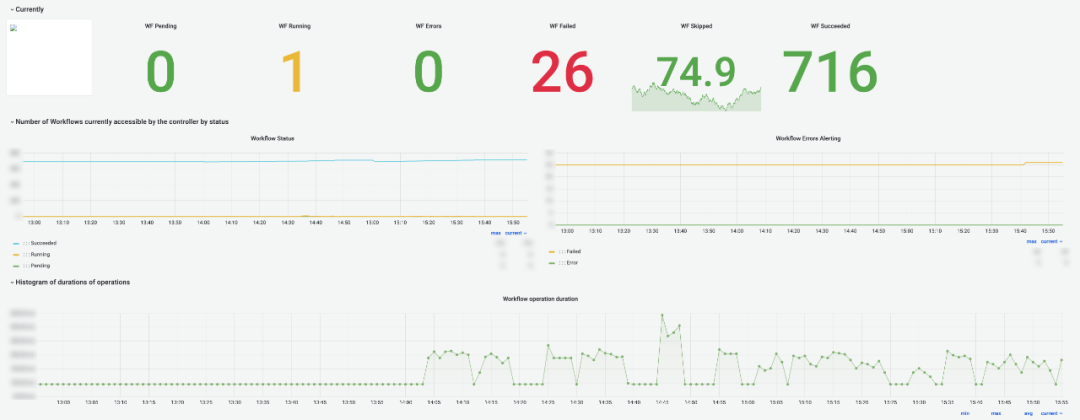Open the WF Skipped panel title menu
This screenshot has height=420, width=1080.
tap(696, 26)
